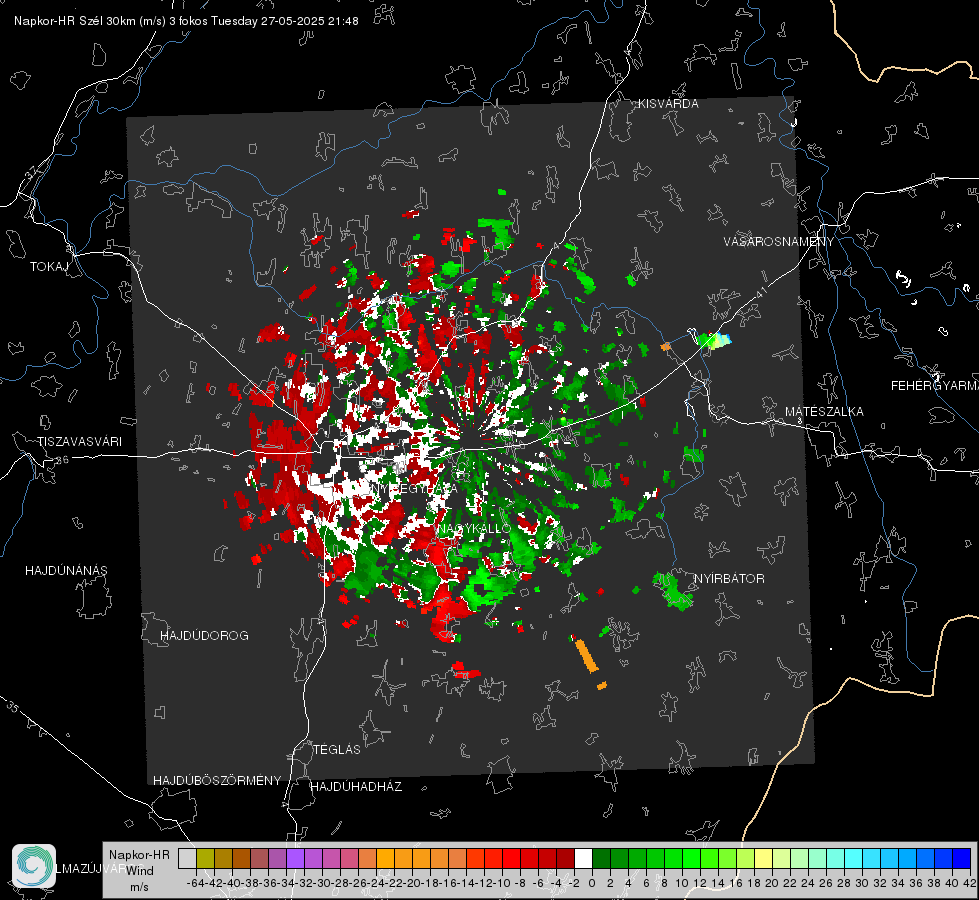The image size is (979, 900).
Task: Click the long orange echo streak southeast of Nagykálló
Action: [x=586, y=655]
